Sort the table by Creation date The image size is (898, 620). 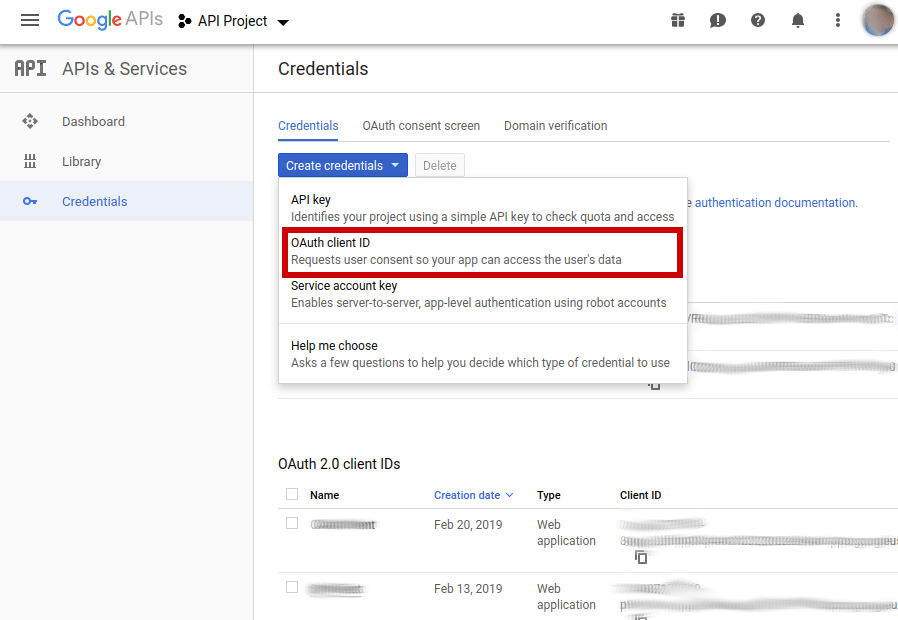pos(468,494)
